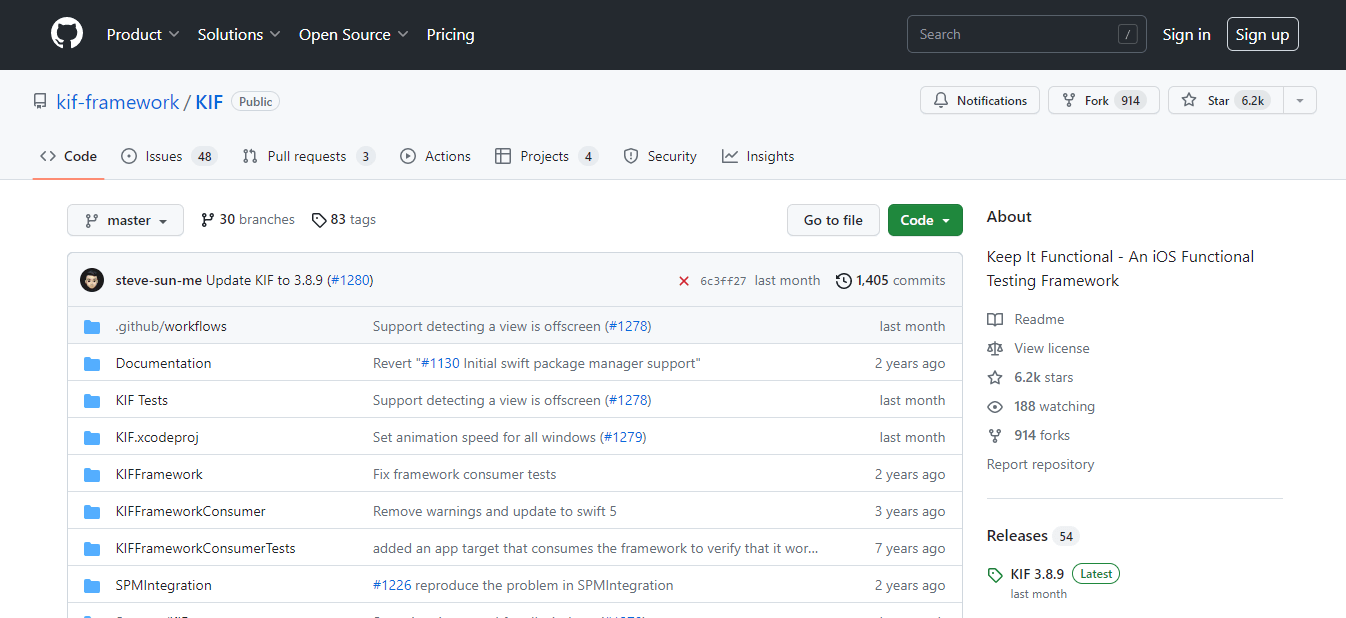Click the Sign up button
Screen dimensions: 1346x618
point(1262,35)
